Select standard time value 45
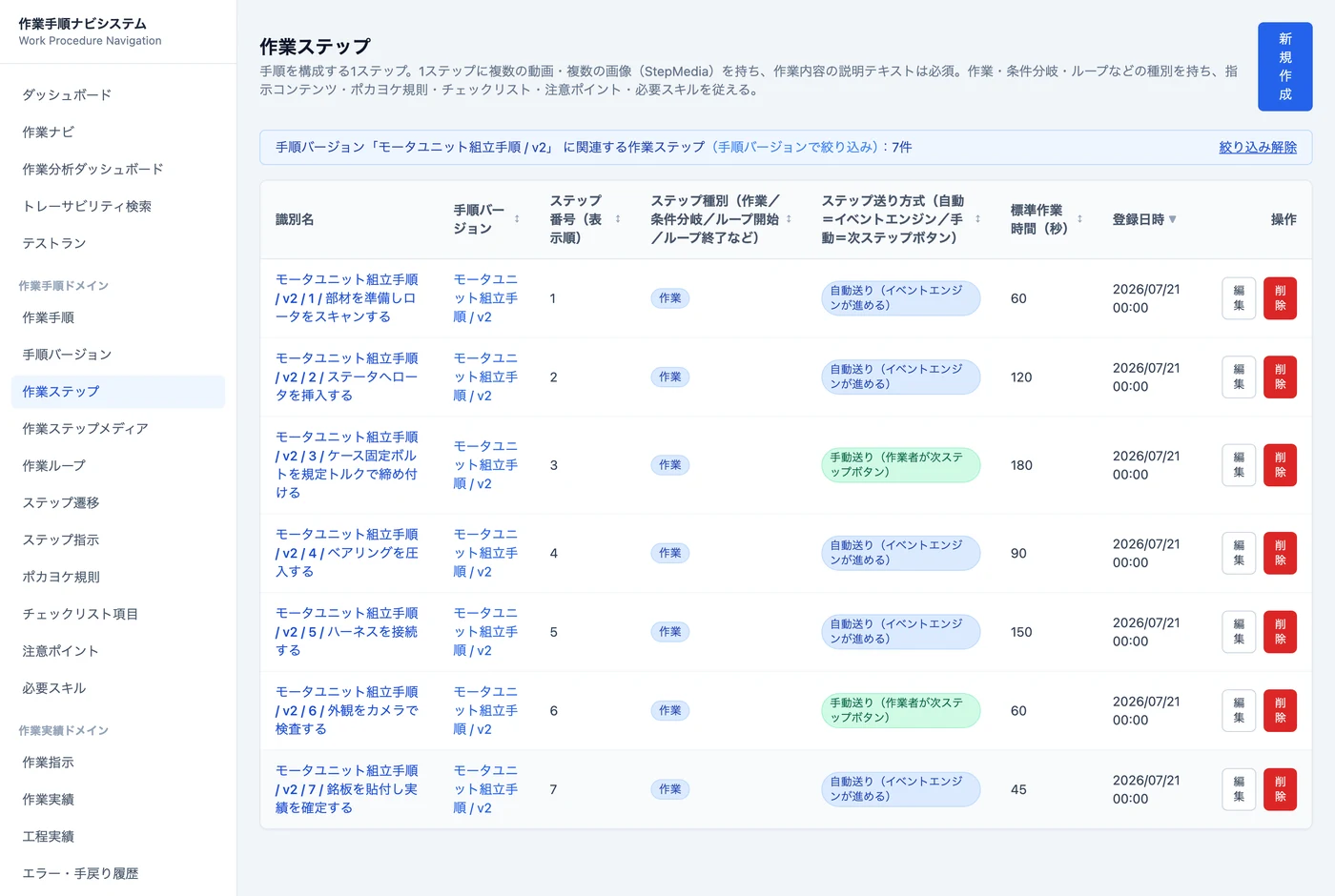 tap(1018, 789)
